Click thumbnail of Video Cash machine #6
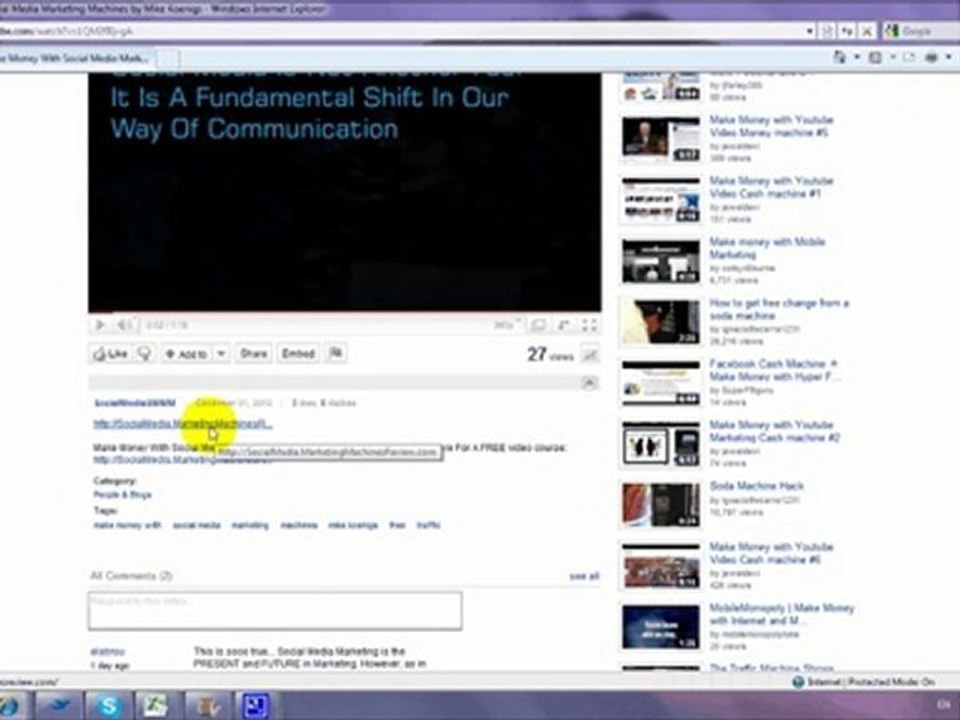Image resolution: width=960 pixels, height=720 pixels. click(661, 566)
